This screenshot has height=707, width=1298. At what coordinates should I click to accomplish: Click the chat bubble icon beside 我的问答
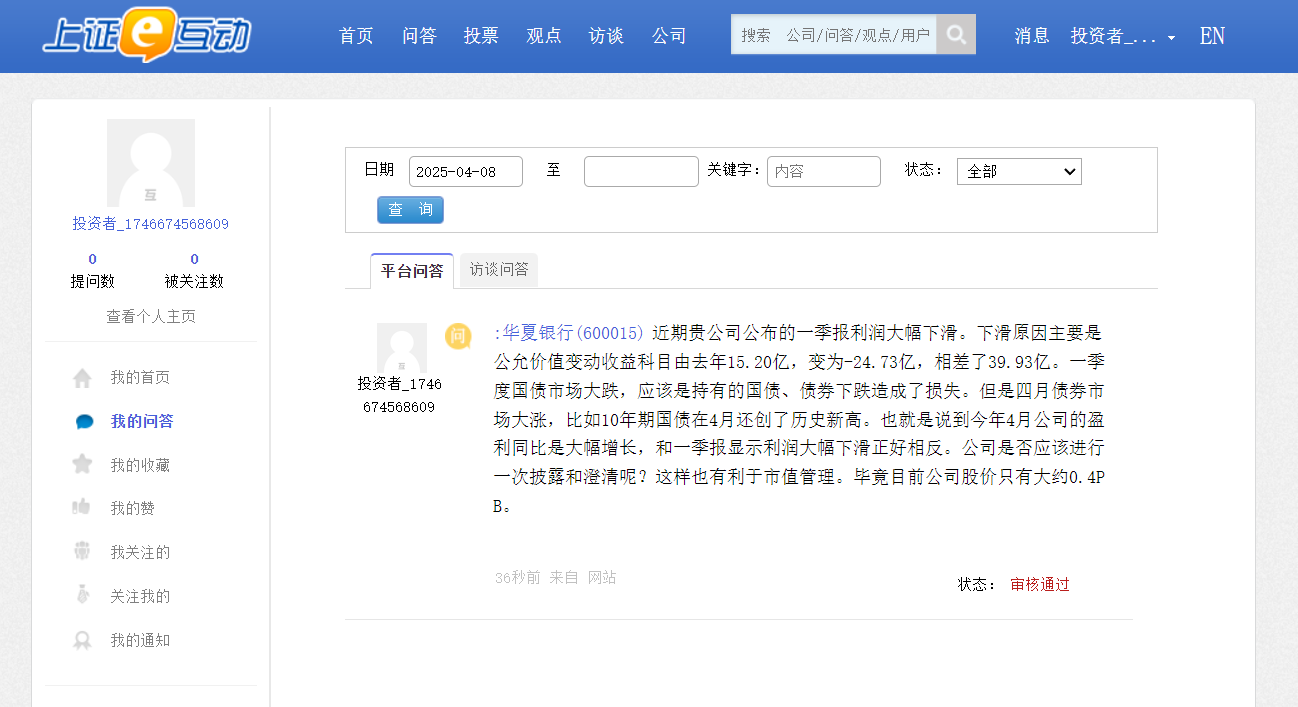tap(84, 422)
